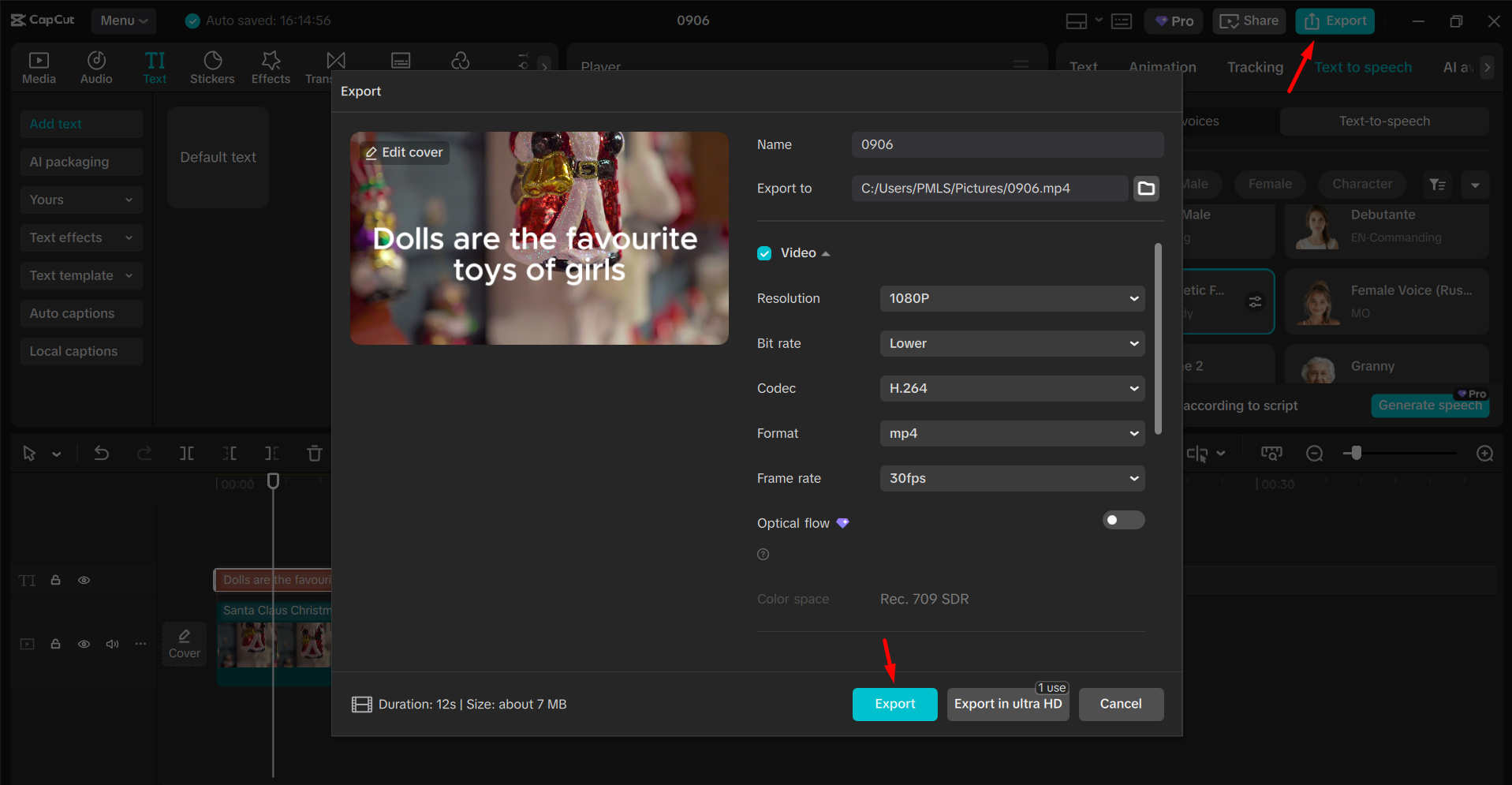Delete clip using the trash icon
1512x785 pixels.
(314, 454)
